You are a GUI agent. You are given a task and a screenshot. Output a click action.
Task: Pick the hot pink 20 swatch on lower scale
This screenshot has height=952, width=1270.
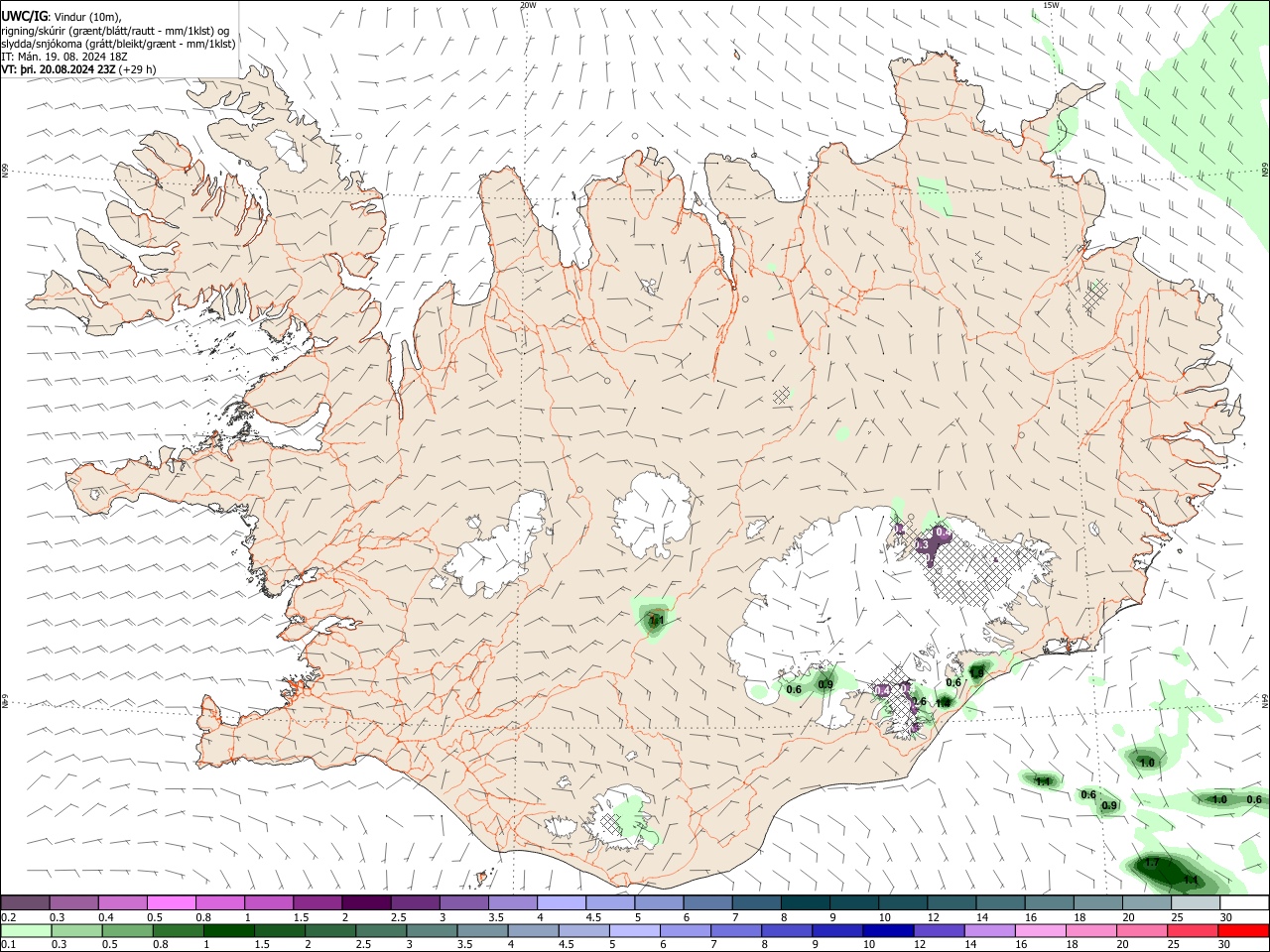point(1141,930)
